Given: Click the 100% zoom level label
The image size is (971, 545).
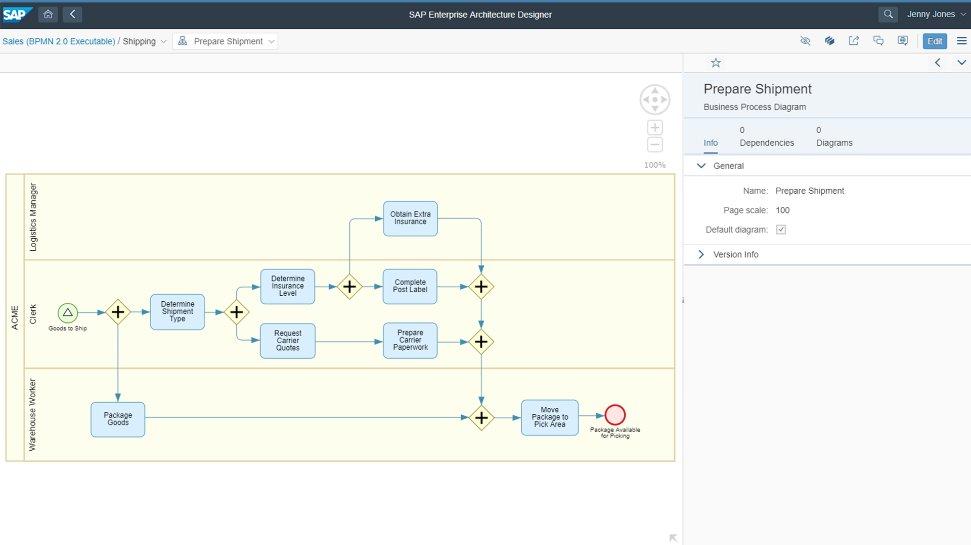Looking at the screenshot, I should pyautogui.click(x=655, y=165).
